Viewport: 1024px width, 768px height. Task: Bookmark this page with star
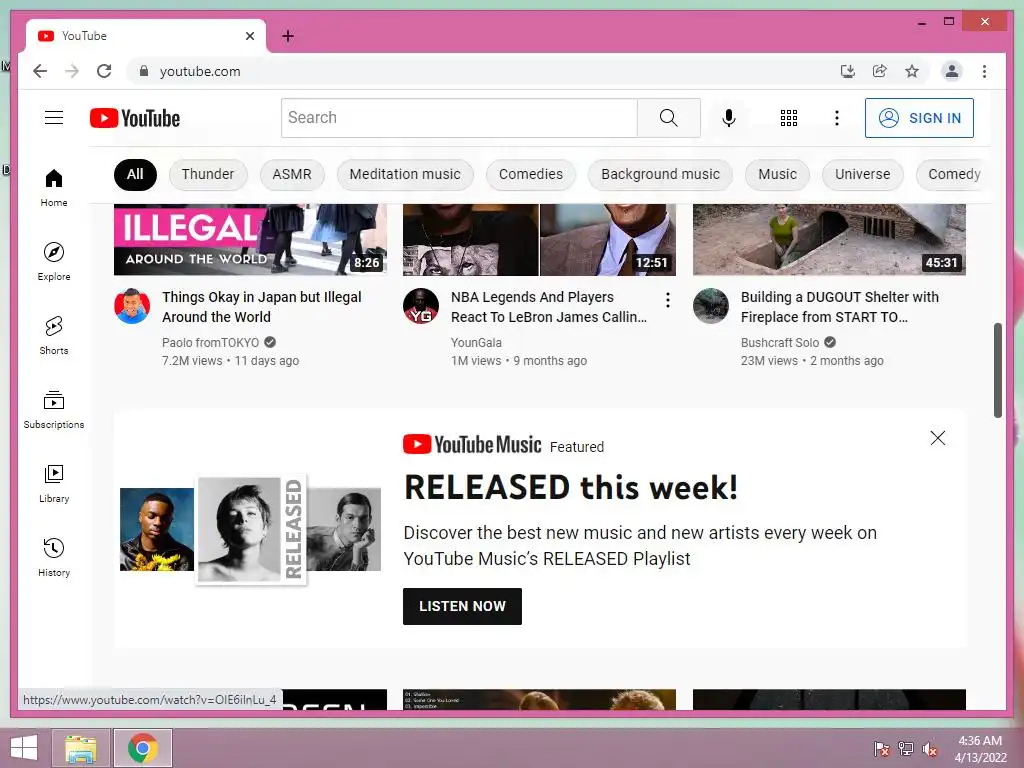pos(912,71)
